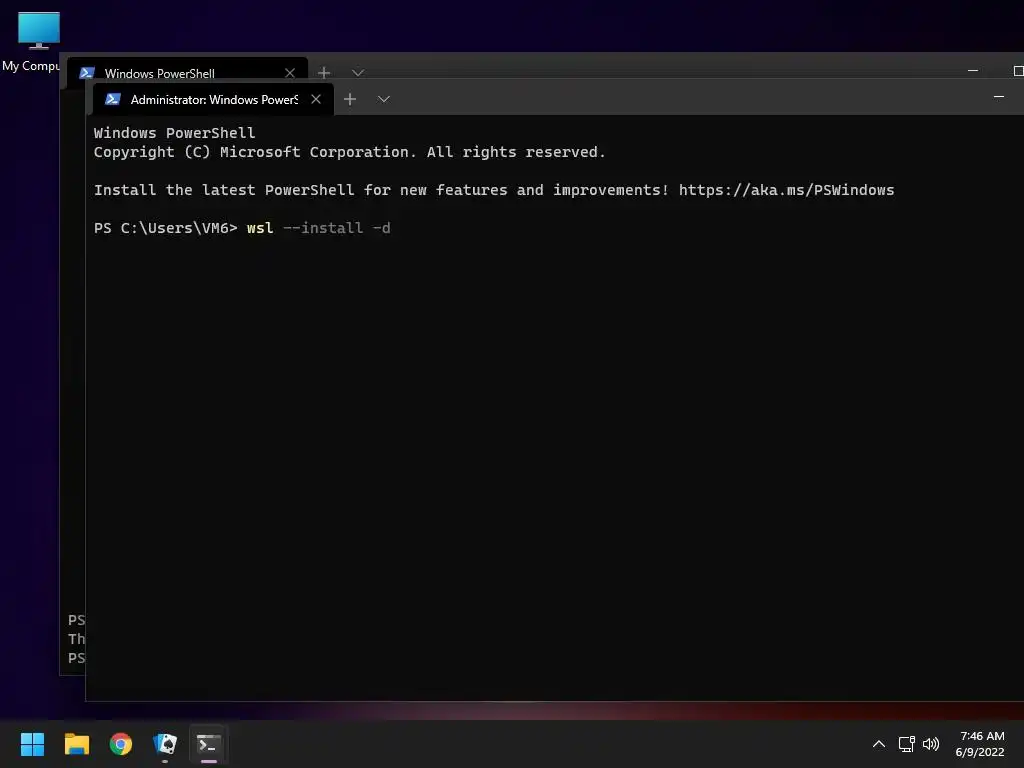The image size is (1024, 768).
Task: Click the 'Windows PowerShell' header line
Action: tap(174, 133)
